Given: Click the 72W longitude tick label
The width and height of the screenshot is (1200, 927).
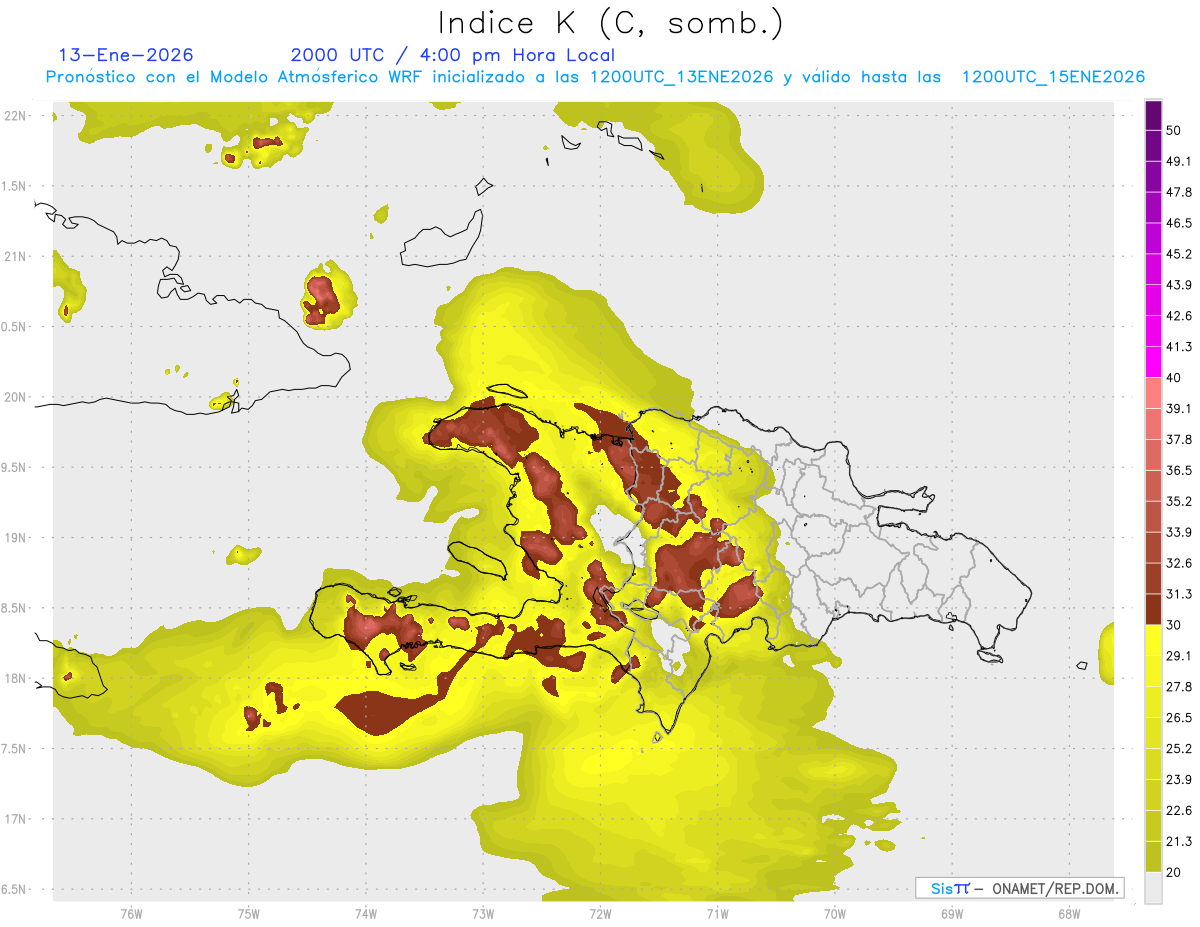Looking at the screenshot, I should tap(600, 913).
